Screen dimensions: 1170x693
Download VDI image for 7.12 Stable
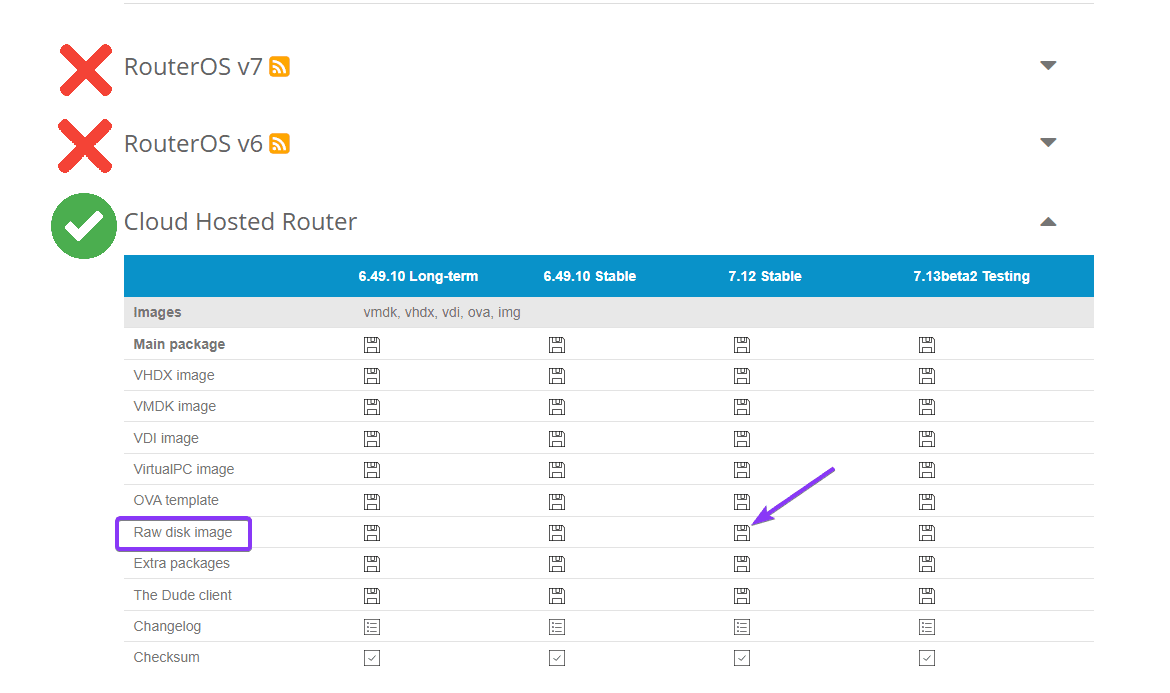point(741,438)
